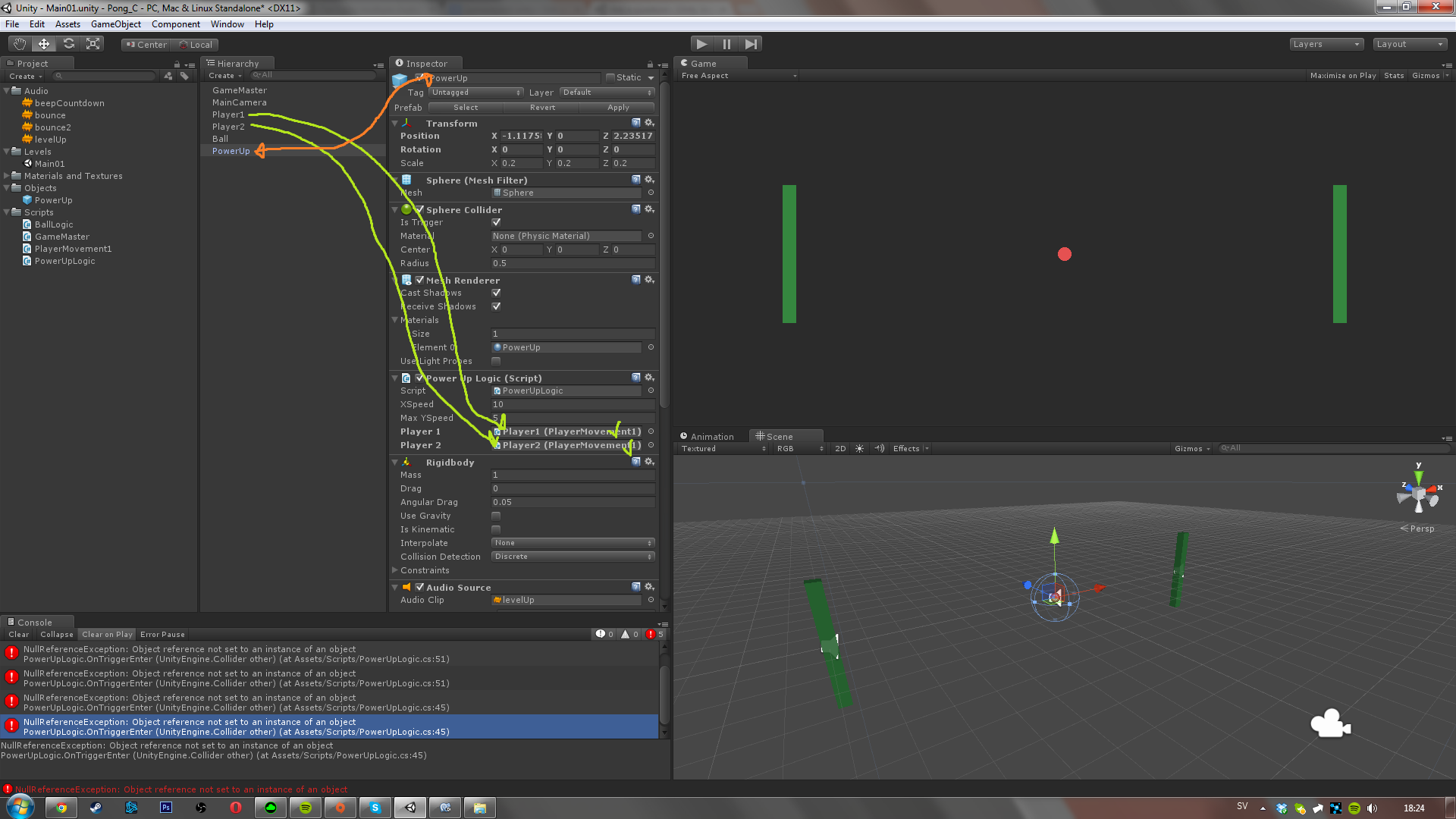Open the Interpolate dropdown
This screenshot has width=1456, height=819.
point(573,543)
